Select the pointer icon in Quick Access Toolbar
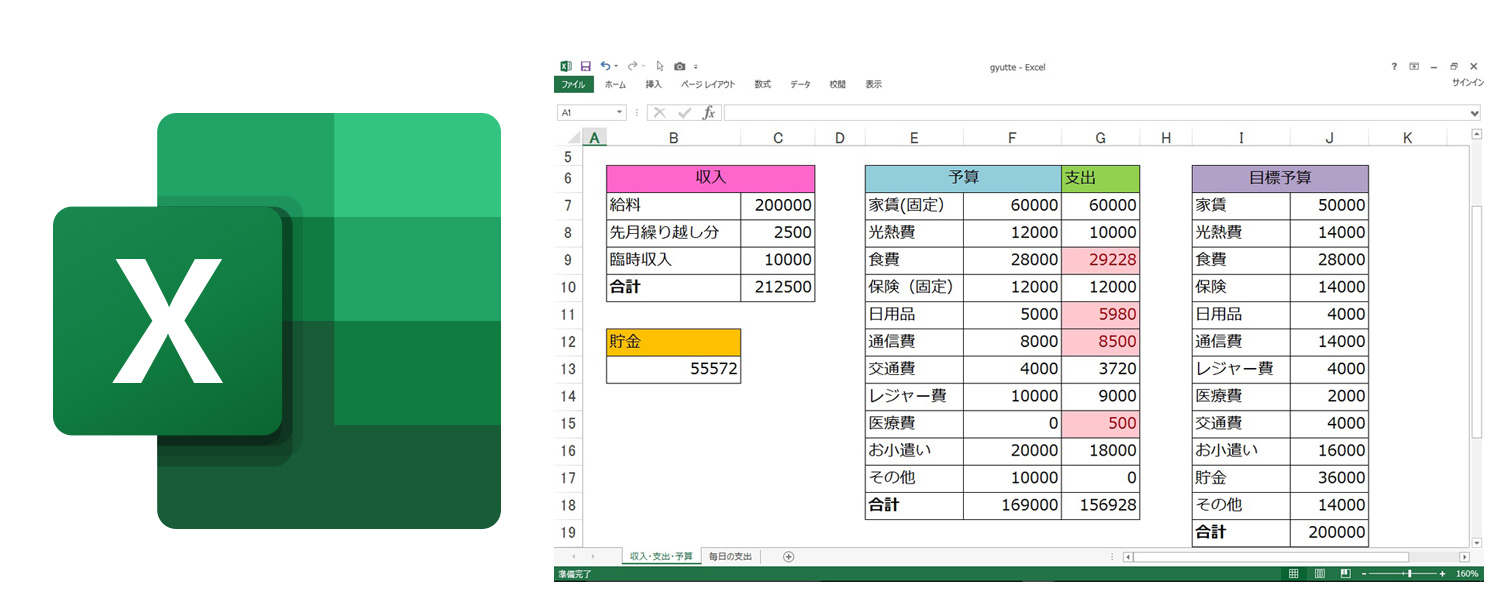 click(659, 66)
